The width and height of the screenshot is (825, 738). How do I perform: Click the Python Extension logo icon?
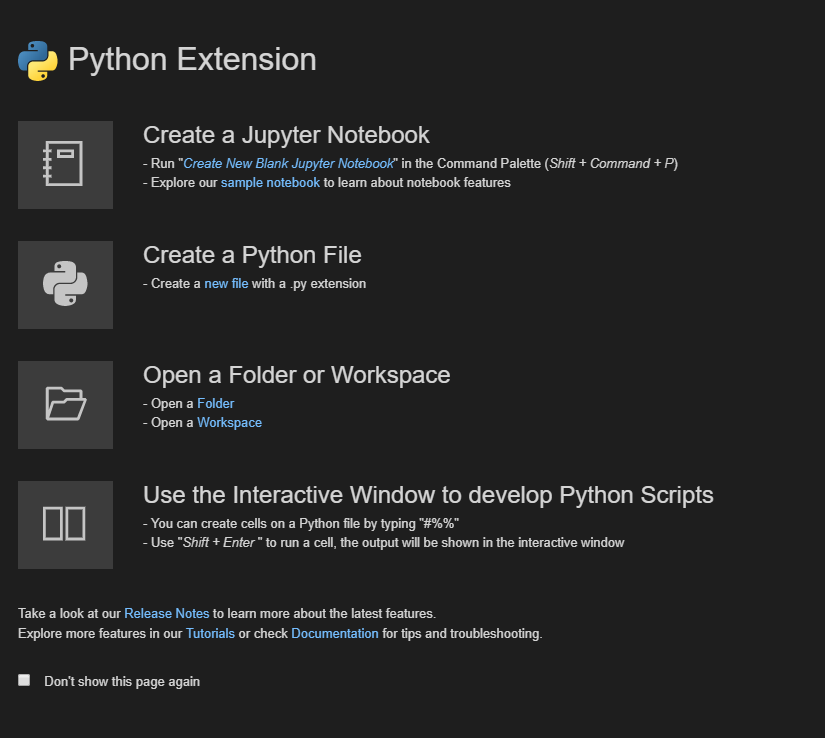(x=37, y=60)
